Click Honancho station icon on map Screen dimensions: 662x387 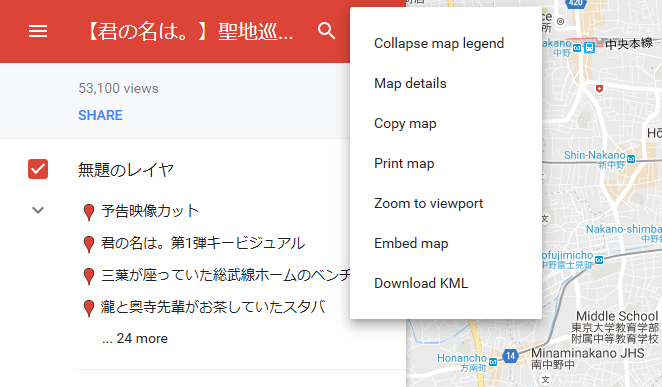pyautogui.click(x=493, y=362)
